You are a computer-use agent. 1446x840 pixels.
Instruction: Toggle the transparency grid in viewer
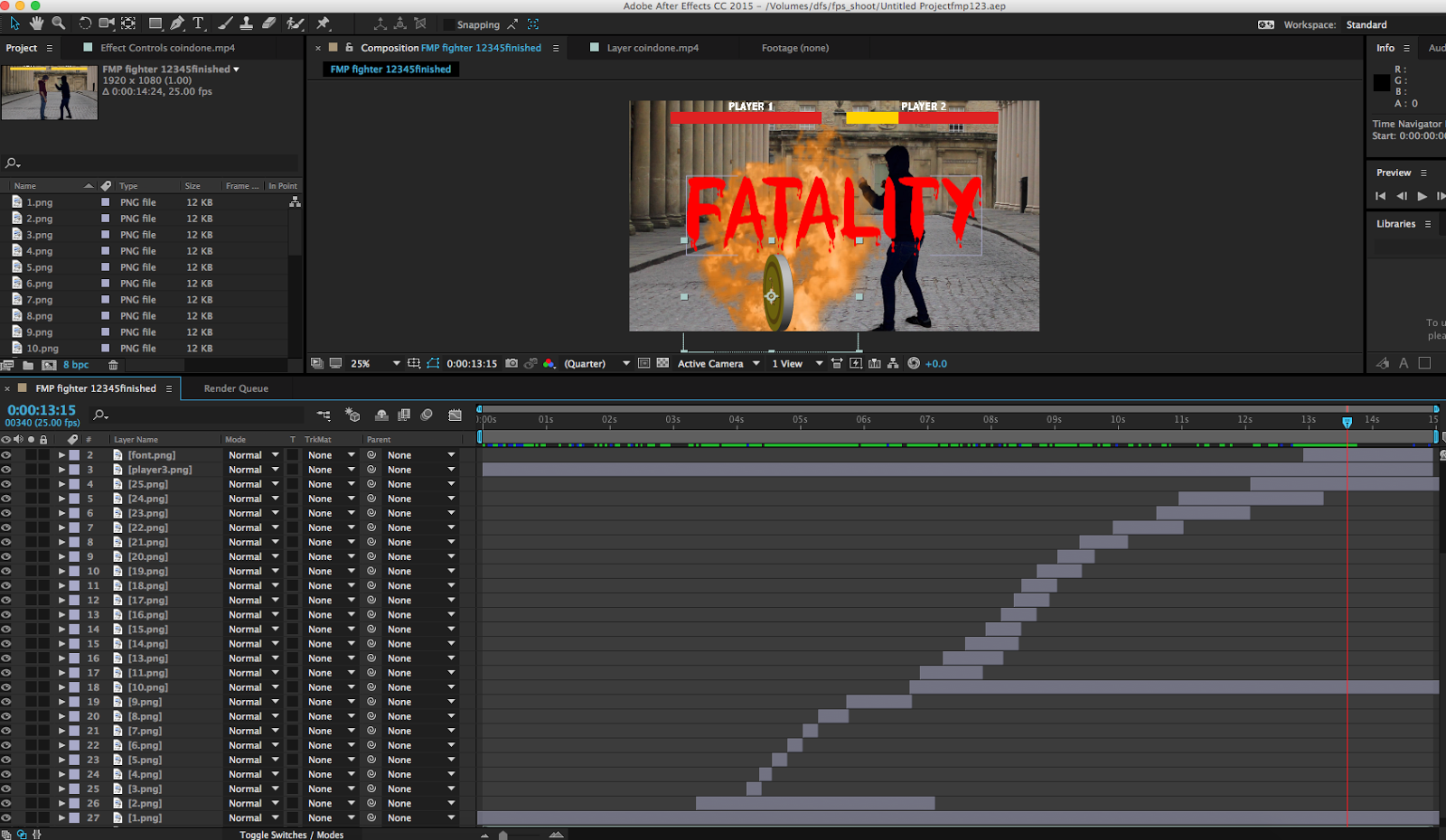662,363
